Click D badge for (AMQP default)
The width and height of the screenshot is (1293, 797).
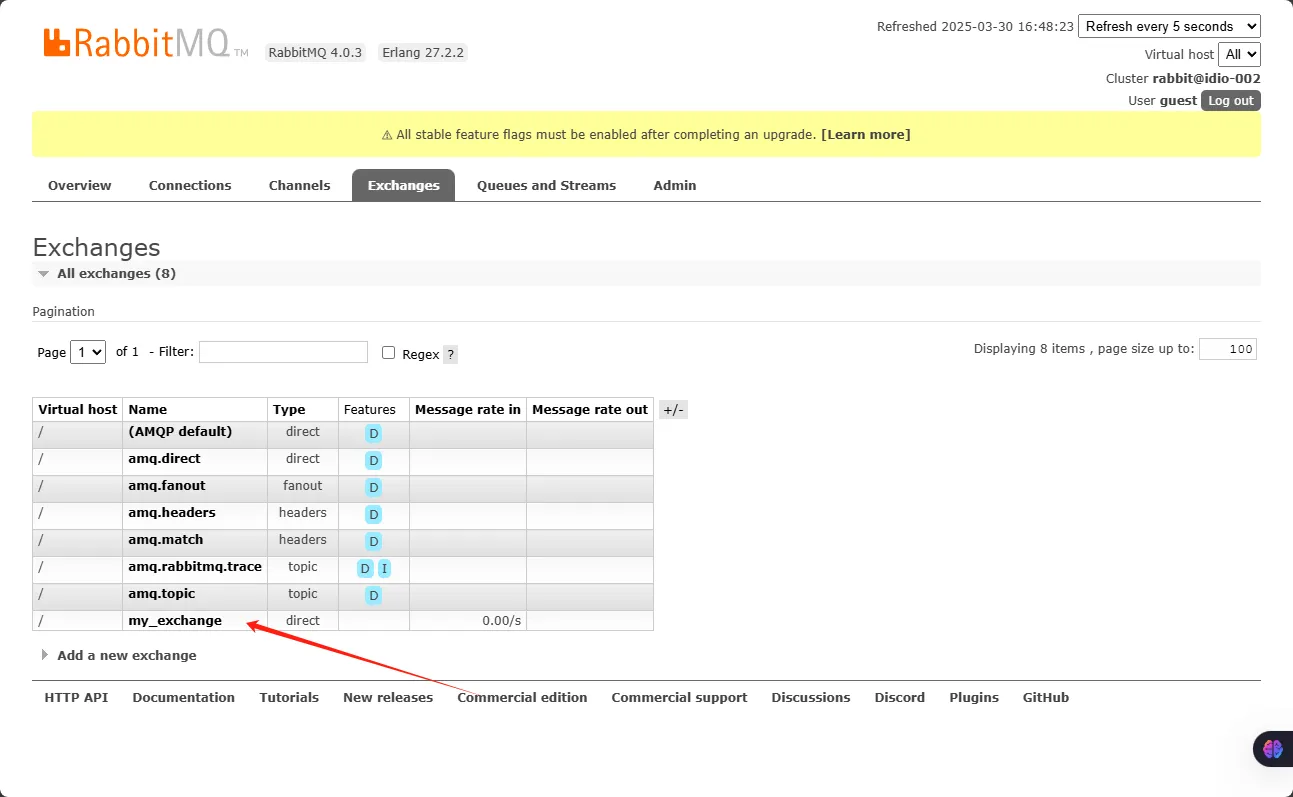click(373, 434)
